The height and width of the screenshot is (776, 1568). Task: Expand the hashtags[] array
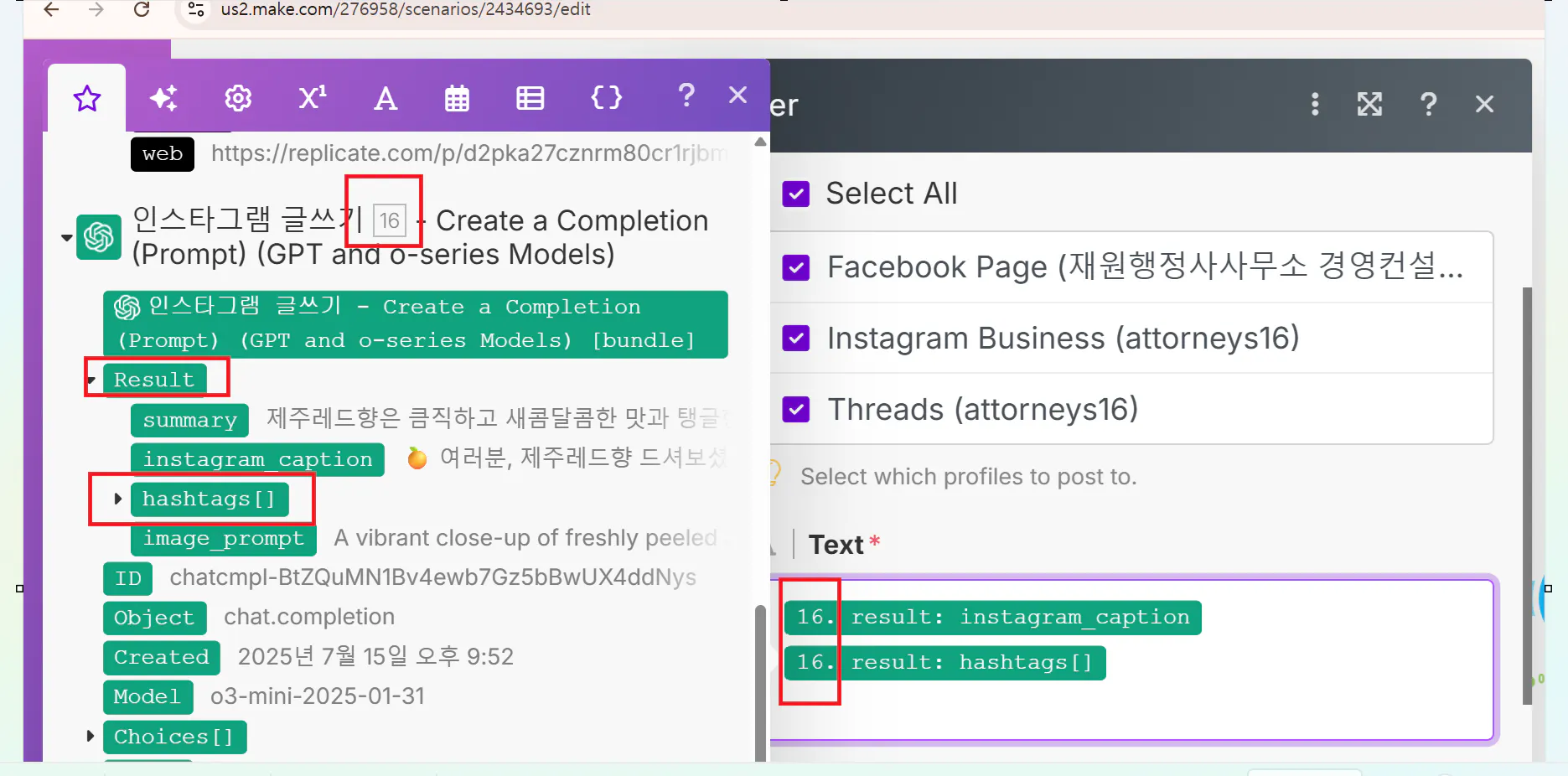[118, 499]
